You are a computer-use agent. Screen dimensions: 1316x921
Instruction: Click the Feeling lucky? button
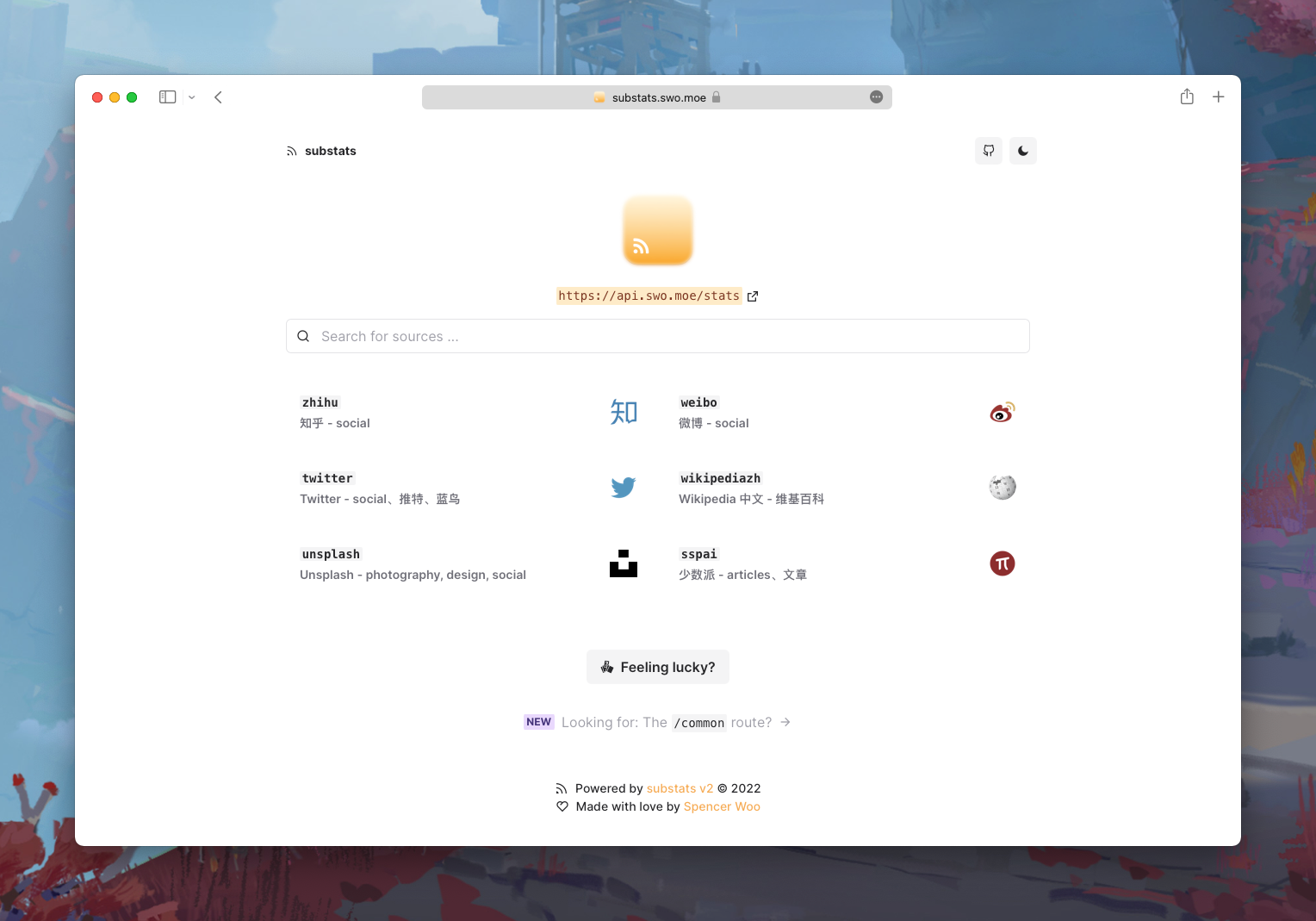[658, 667]
